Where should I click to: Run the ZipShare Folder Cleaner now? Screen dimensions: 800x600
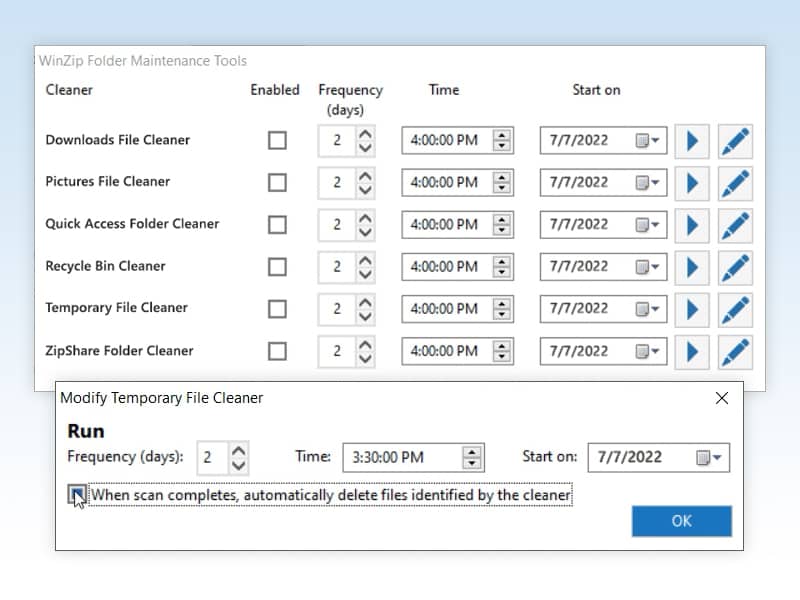pos(691,351)
